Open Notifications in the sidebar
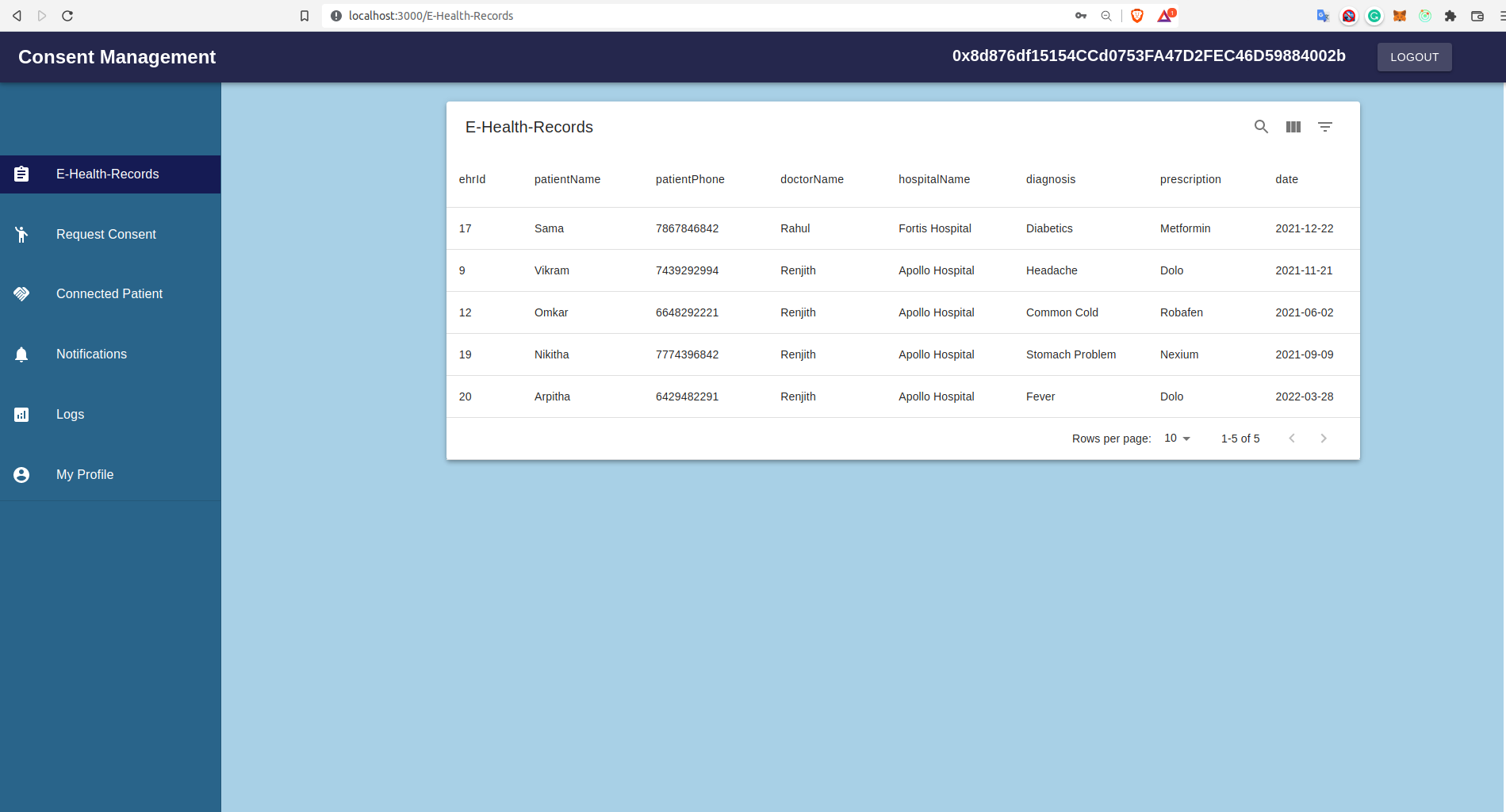The width and height of the screenshot is (1506, 812). (x=110, y=354)
